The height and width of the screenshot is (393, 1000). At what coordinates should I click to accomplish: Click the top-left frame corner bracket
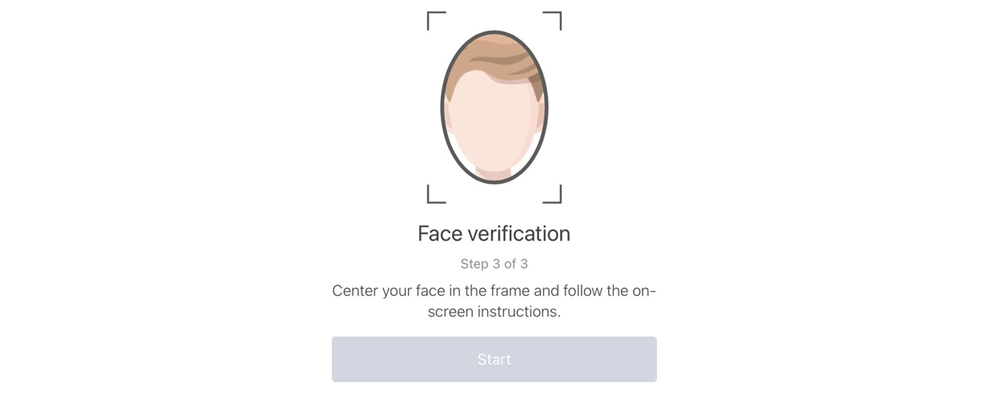pyautogui.click(x=436, y=20)
